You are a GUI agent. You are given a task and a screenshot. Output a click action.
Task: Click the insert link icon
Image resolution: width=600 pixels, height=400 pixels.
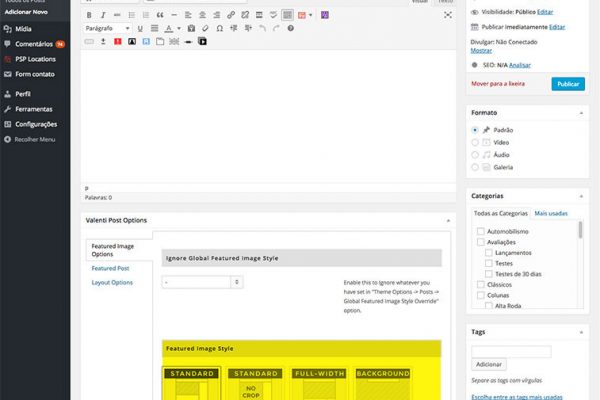(x=231, y=16)
